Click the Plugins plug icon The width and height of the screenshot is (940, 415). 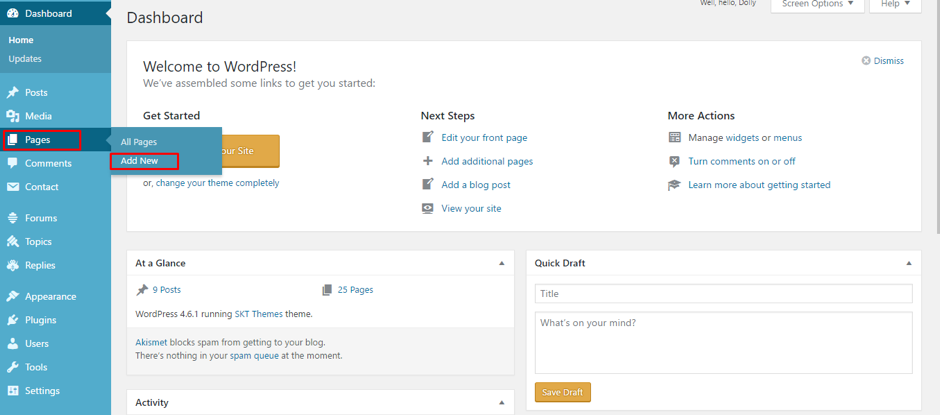click(13, 320)
